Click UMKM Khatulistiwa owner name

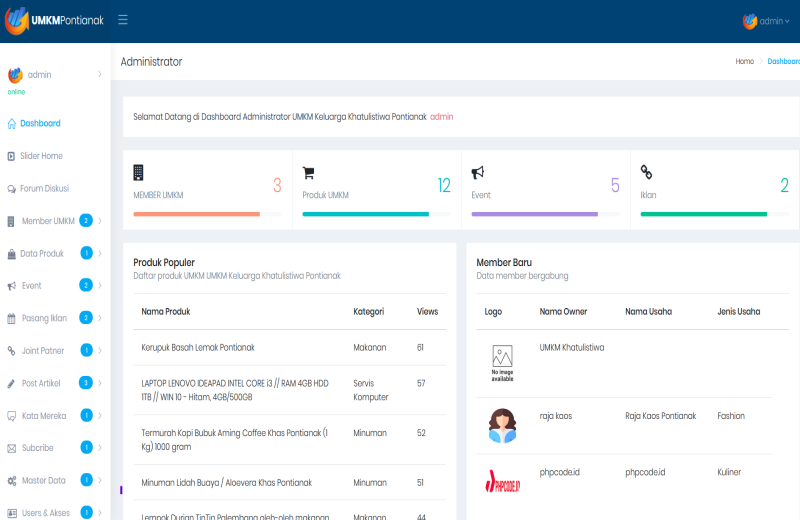pos(571,348)
